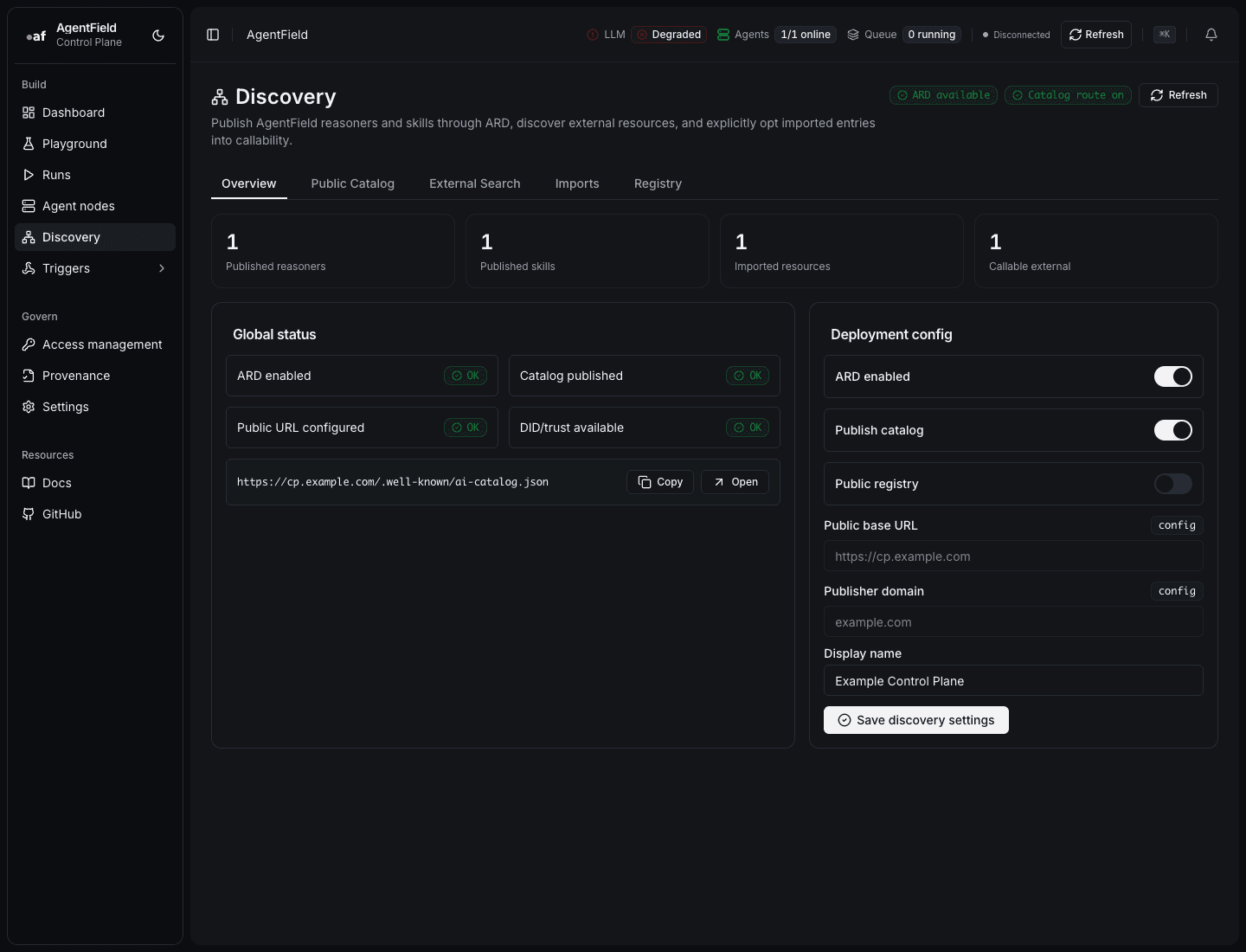Focus the Publisher domain field
This screenshot has width=1246, height=952.
(1013, 622)
